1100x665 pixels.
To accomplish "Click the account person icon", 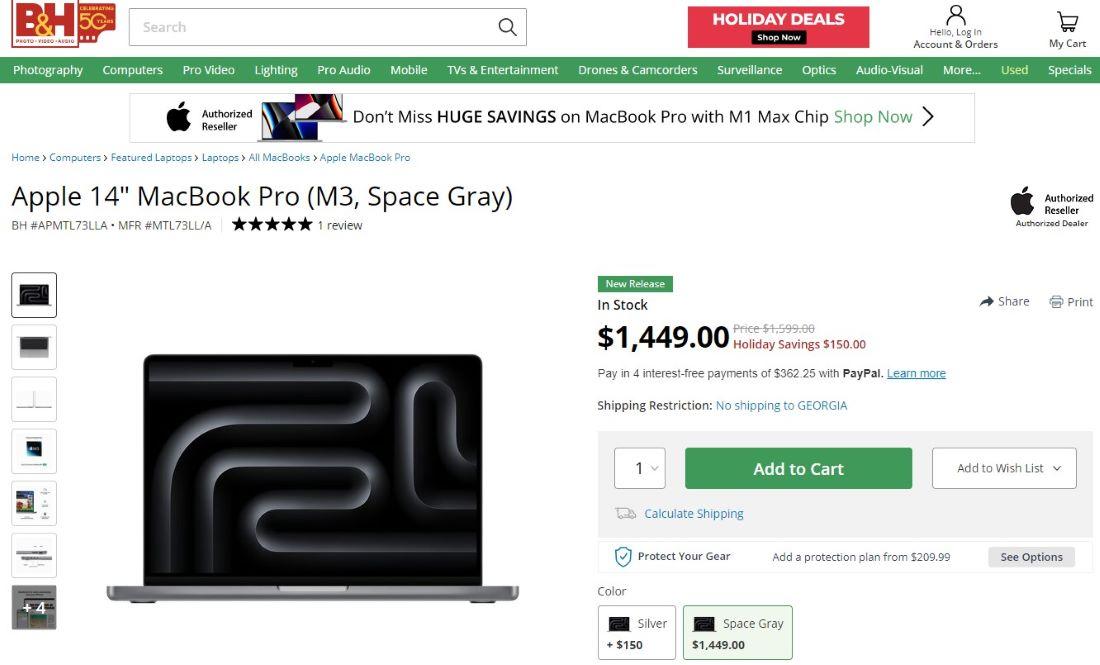I will coord(955,15).
